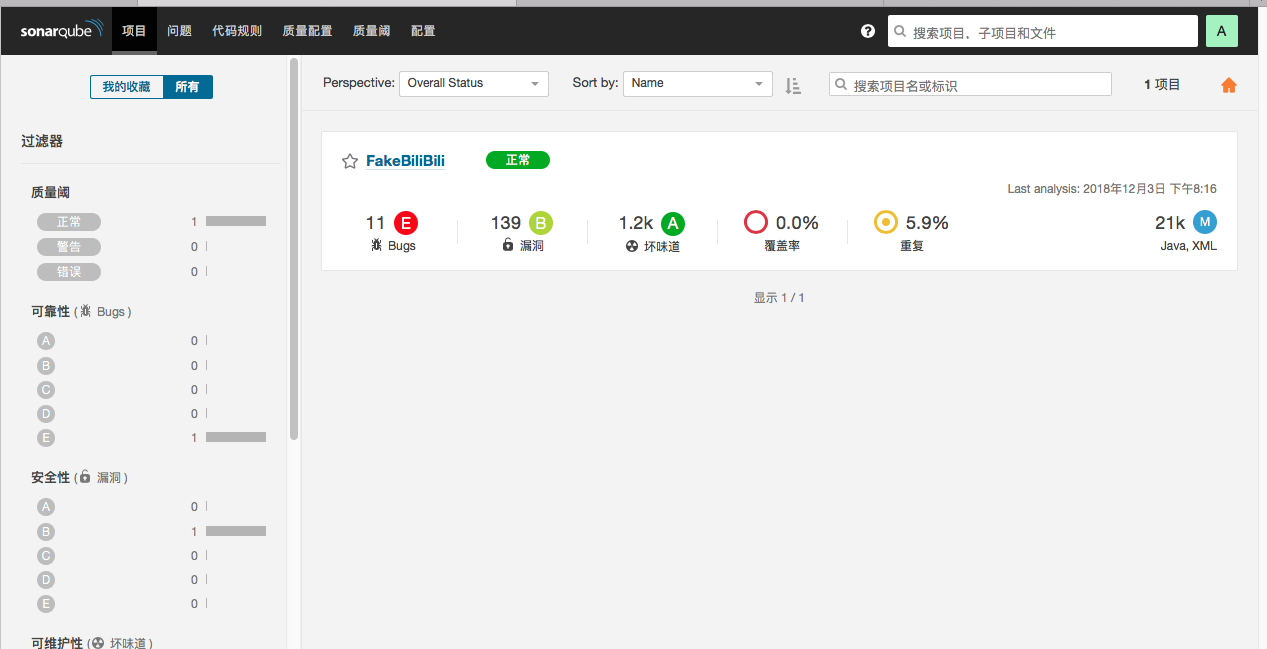Click the 显示 1 / 1 text

779,298
